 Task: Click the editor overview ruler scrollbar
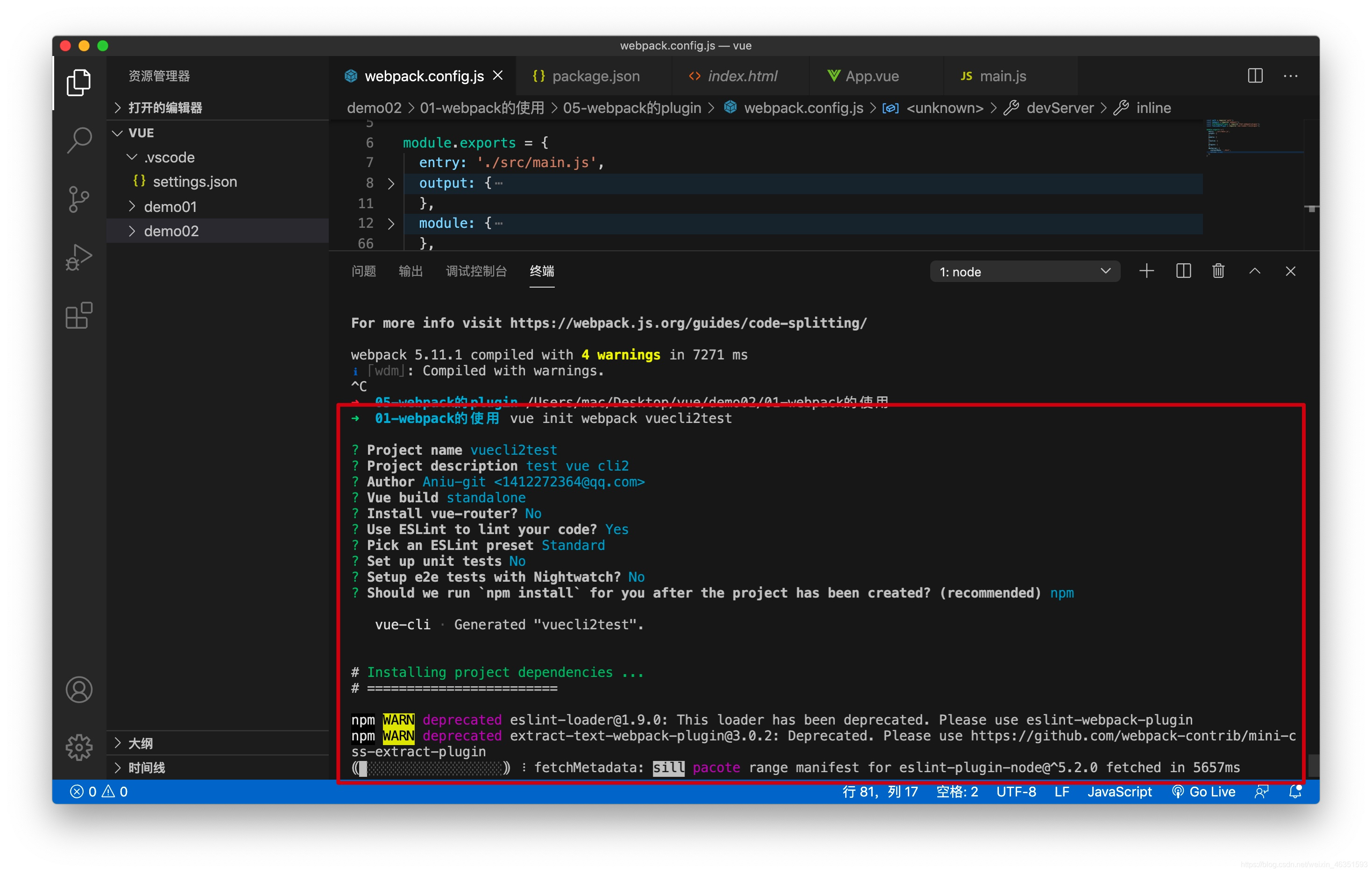[1312, 185]
